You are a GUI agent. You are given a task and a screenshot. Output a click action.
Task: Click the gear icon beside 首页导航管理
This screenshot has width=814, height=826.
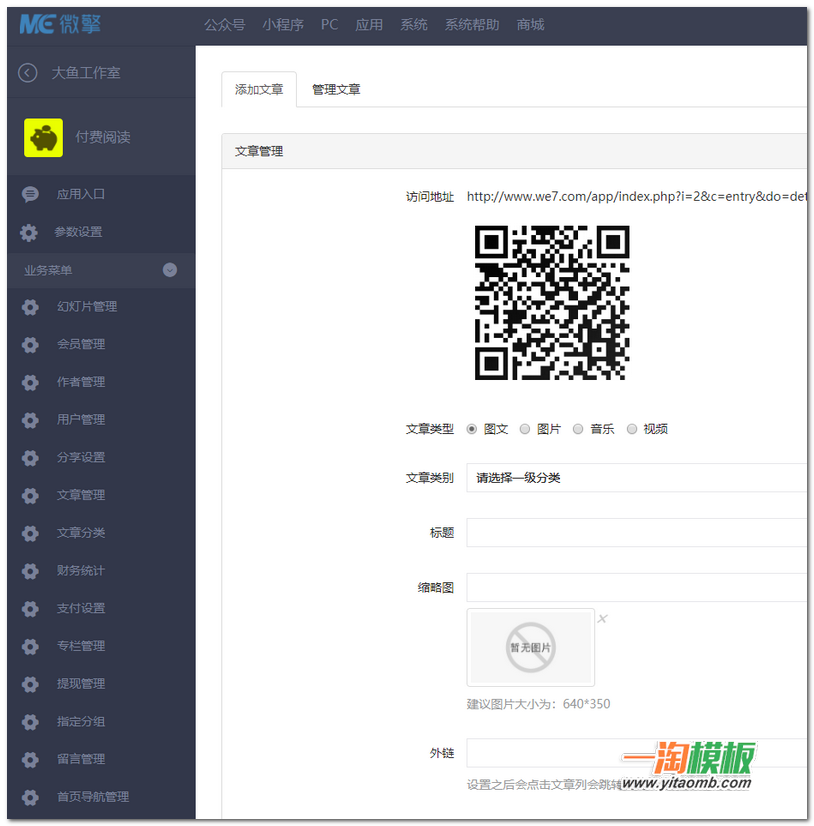tap(30, 798)
